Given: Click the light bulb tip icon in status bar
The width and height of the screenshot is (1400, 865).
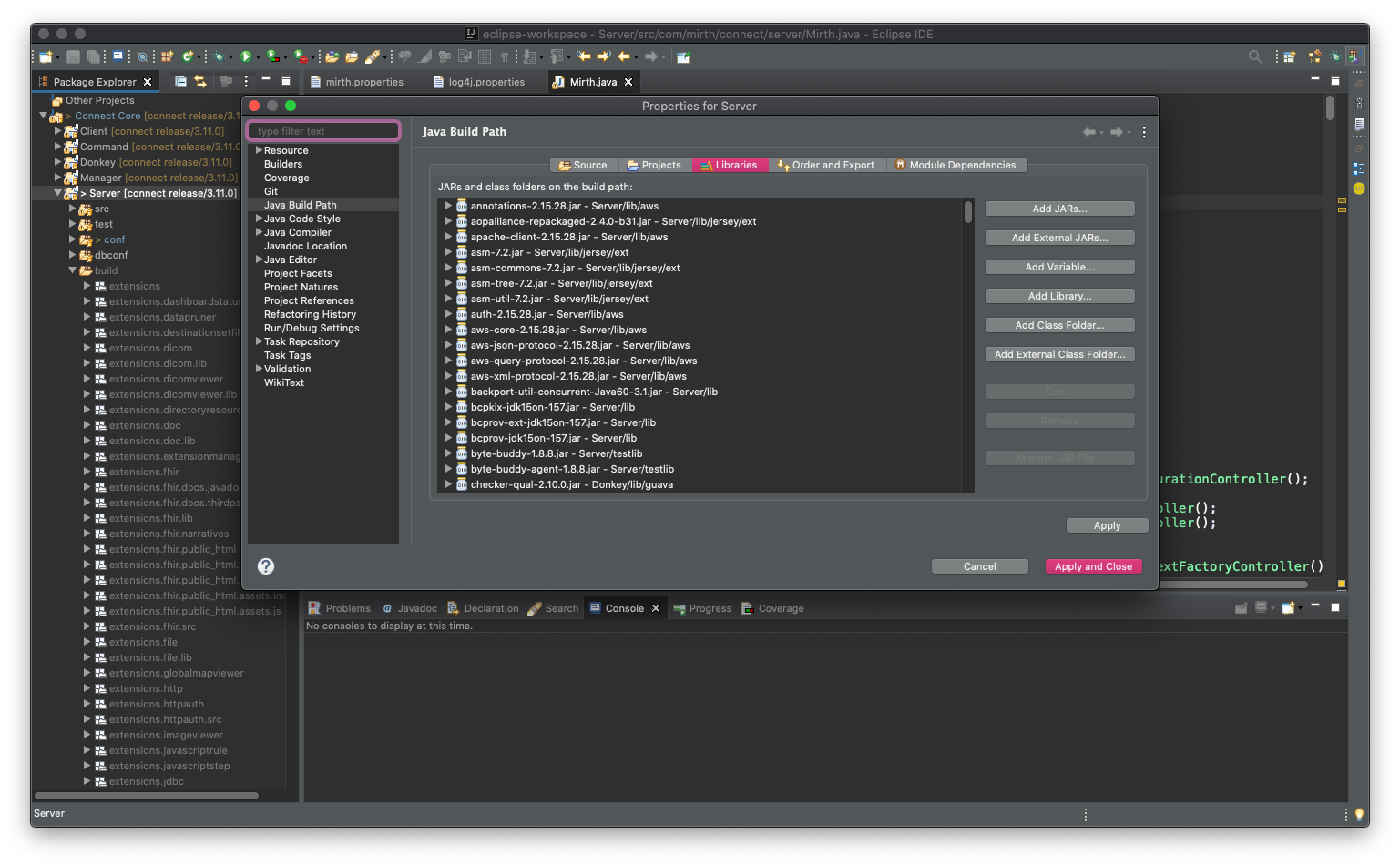Looking at the screenshot, I should tap(1359, 814).
